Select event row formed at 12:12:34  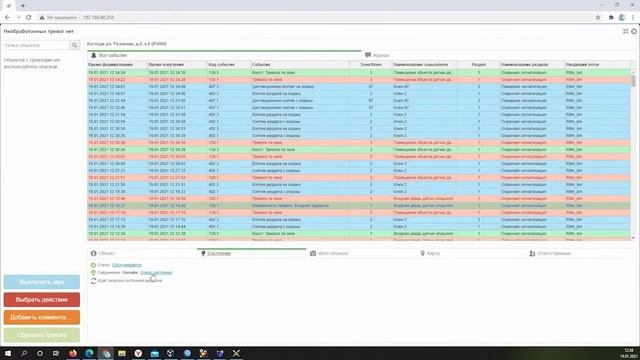(x=359, y=233)
